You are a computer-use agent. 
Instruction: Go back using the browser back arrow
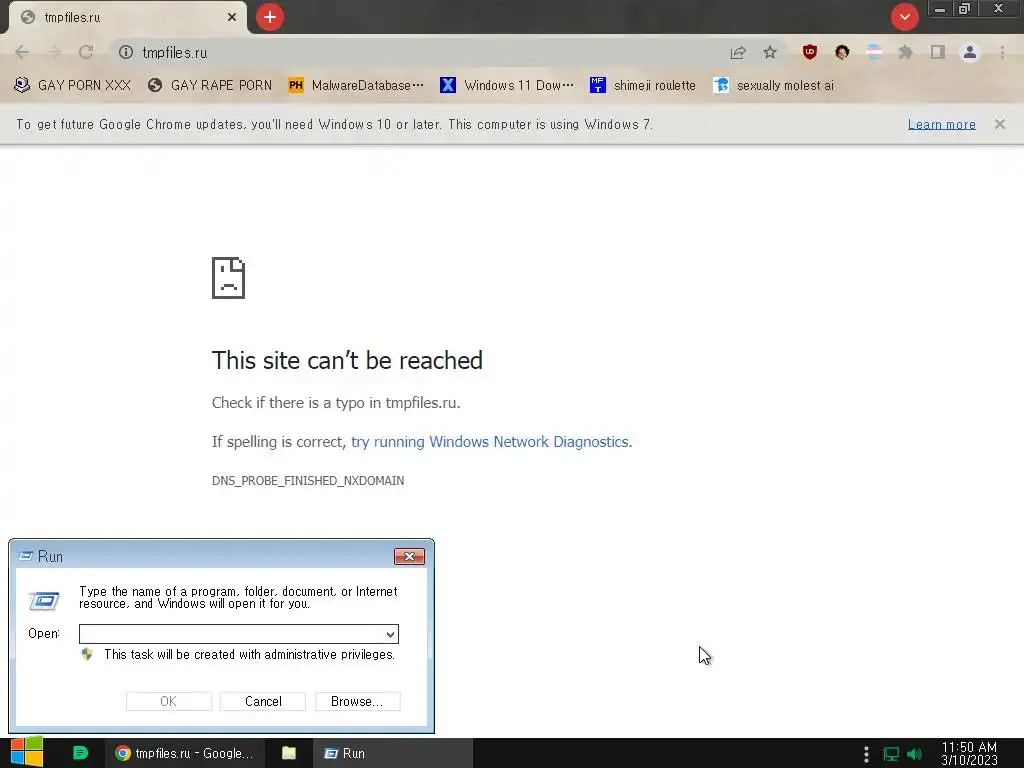tap(22, 52)
